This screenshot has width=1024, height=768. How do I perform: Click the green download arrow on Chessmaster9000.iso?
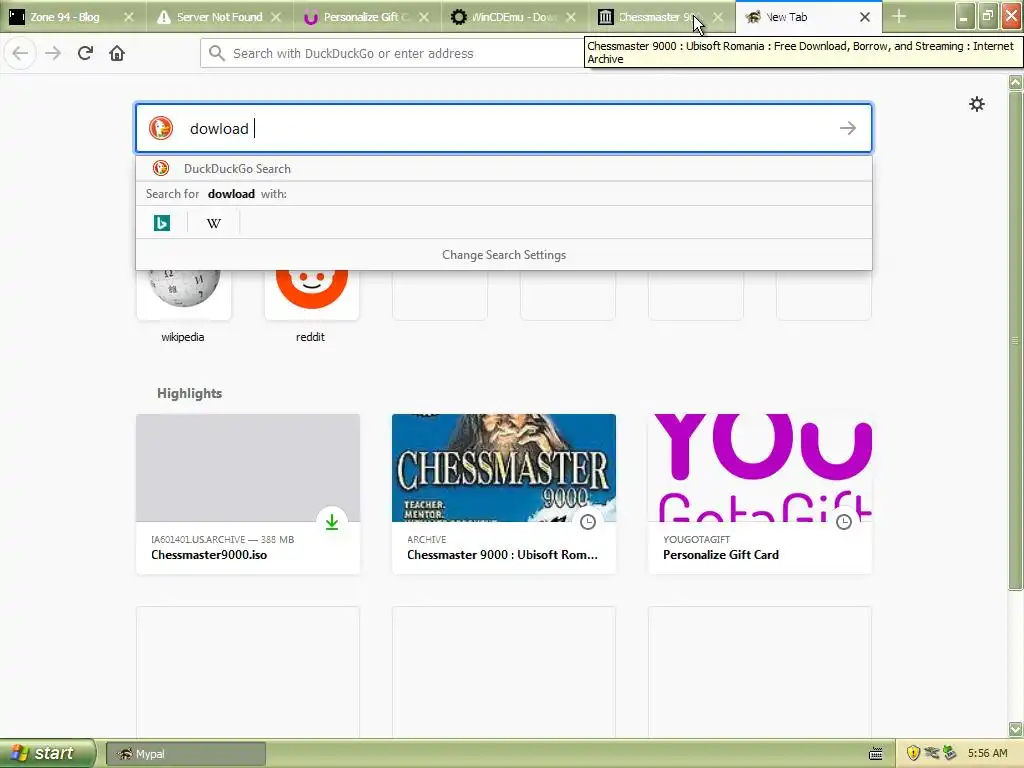(332, 522)
